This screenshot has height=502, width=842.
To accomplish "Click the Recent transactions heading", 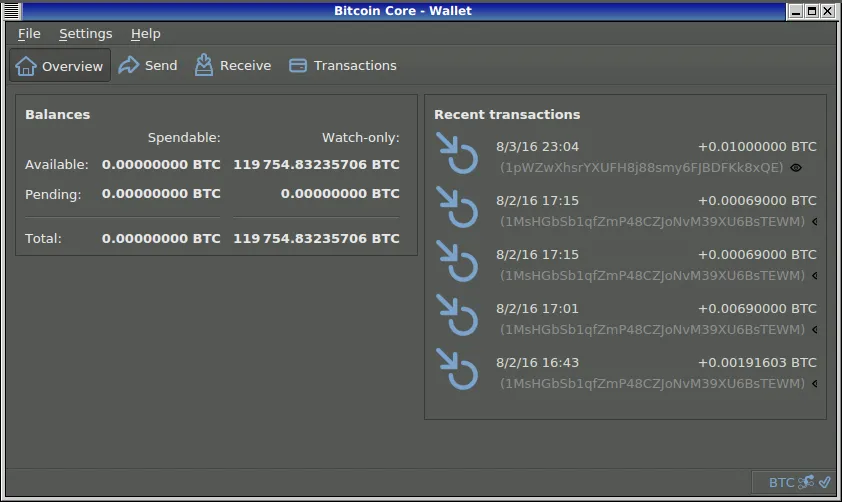I will (x=507, y=114).
